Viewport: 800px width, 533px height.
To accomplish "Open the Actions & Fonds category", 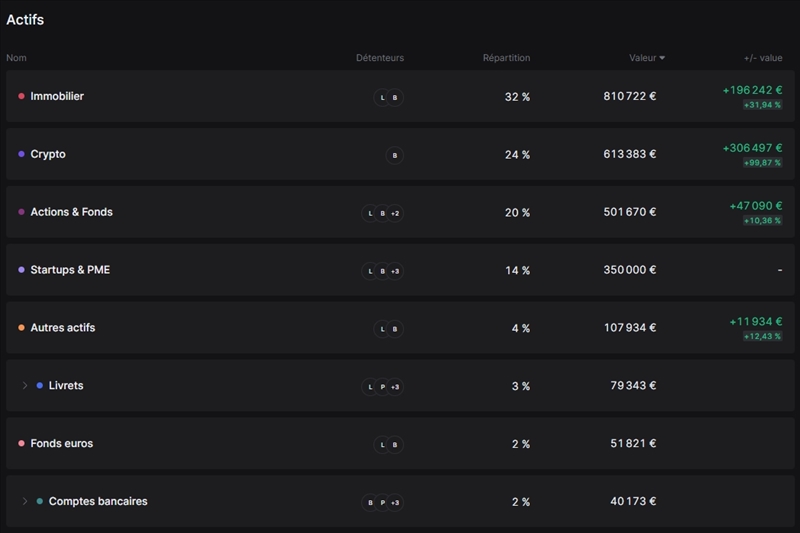I will pos(71,213).
